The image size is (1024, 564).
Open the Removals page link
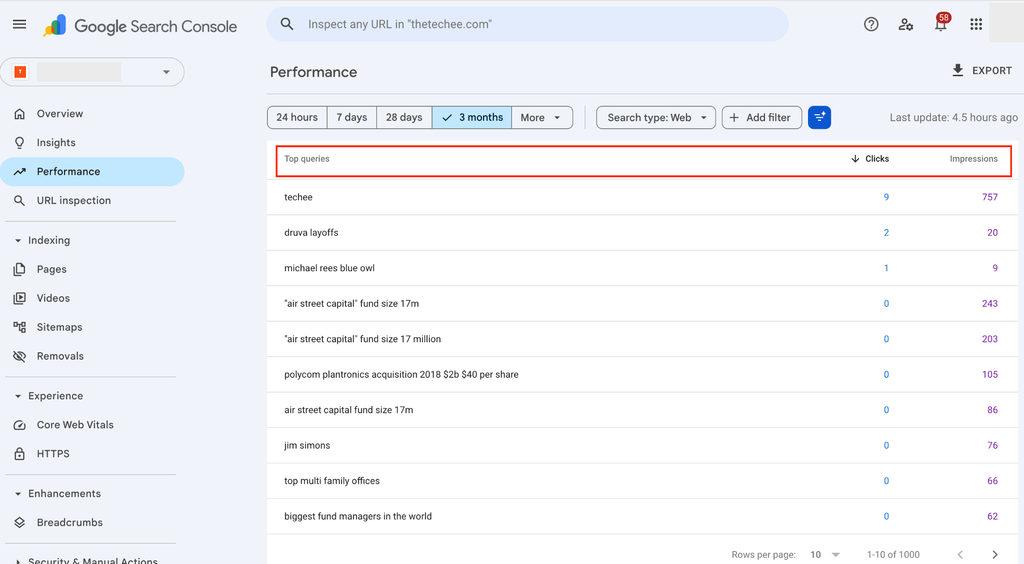(x=60, y=356)
